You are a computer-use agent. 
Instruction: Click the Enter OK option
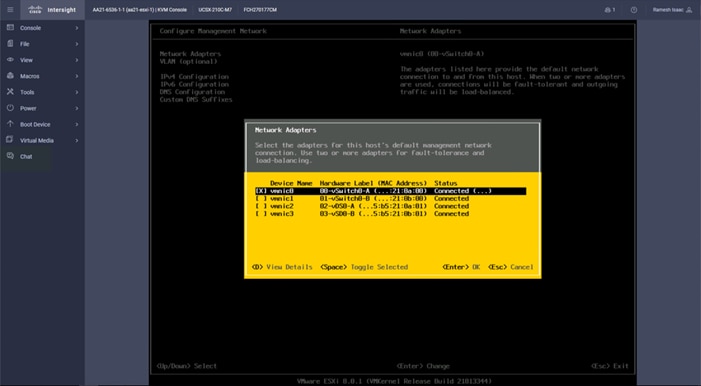461,267
